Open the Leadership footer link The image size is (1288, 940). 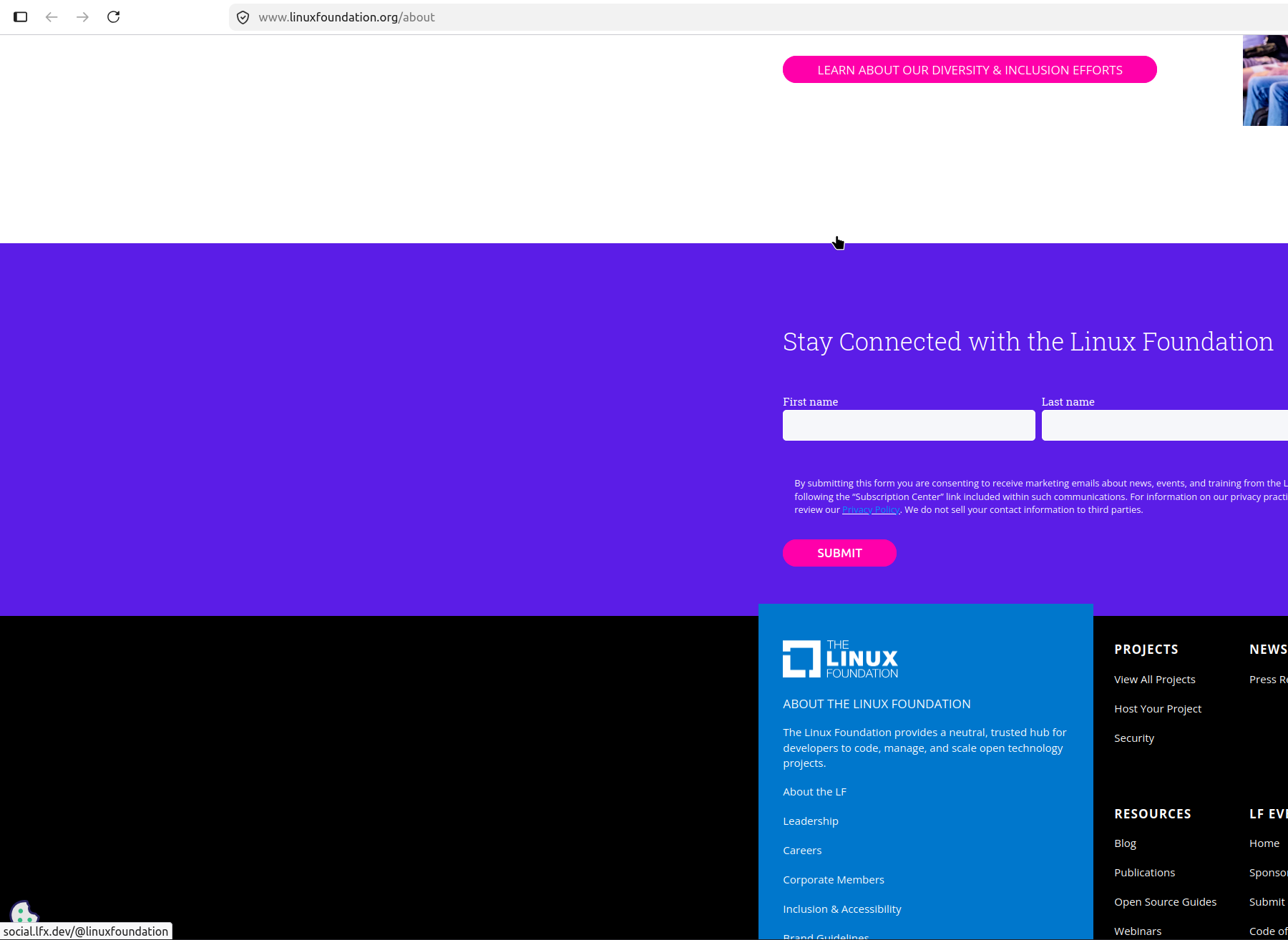(x=811, y=821)
